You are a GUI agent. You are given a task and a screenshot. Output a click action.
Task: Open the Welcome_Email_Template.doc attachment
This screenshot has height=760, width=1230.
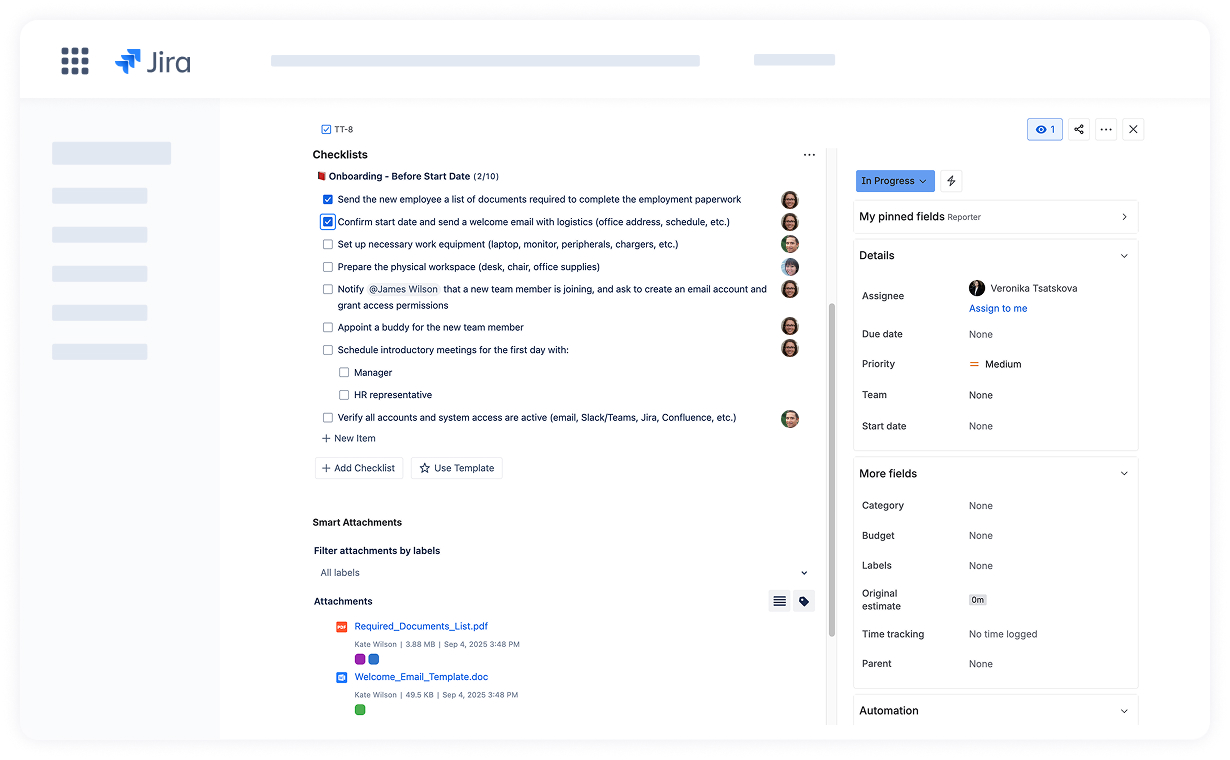pos(421,677)
